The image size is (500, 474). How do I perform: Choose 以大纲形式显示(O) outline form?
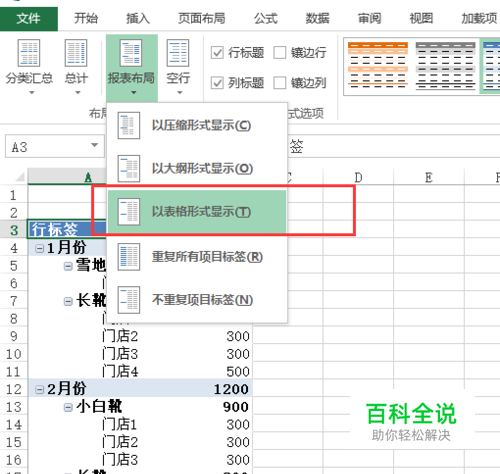tap(197, 168)
